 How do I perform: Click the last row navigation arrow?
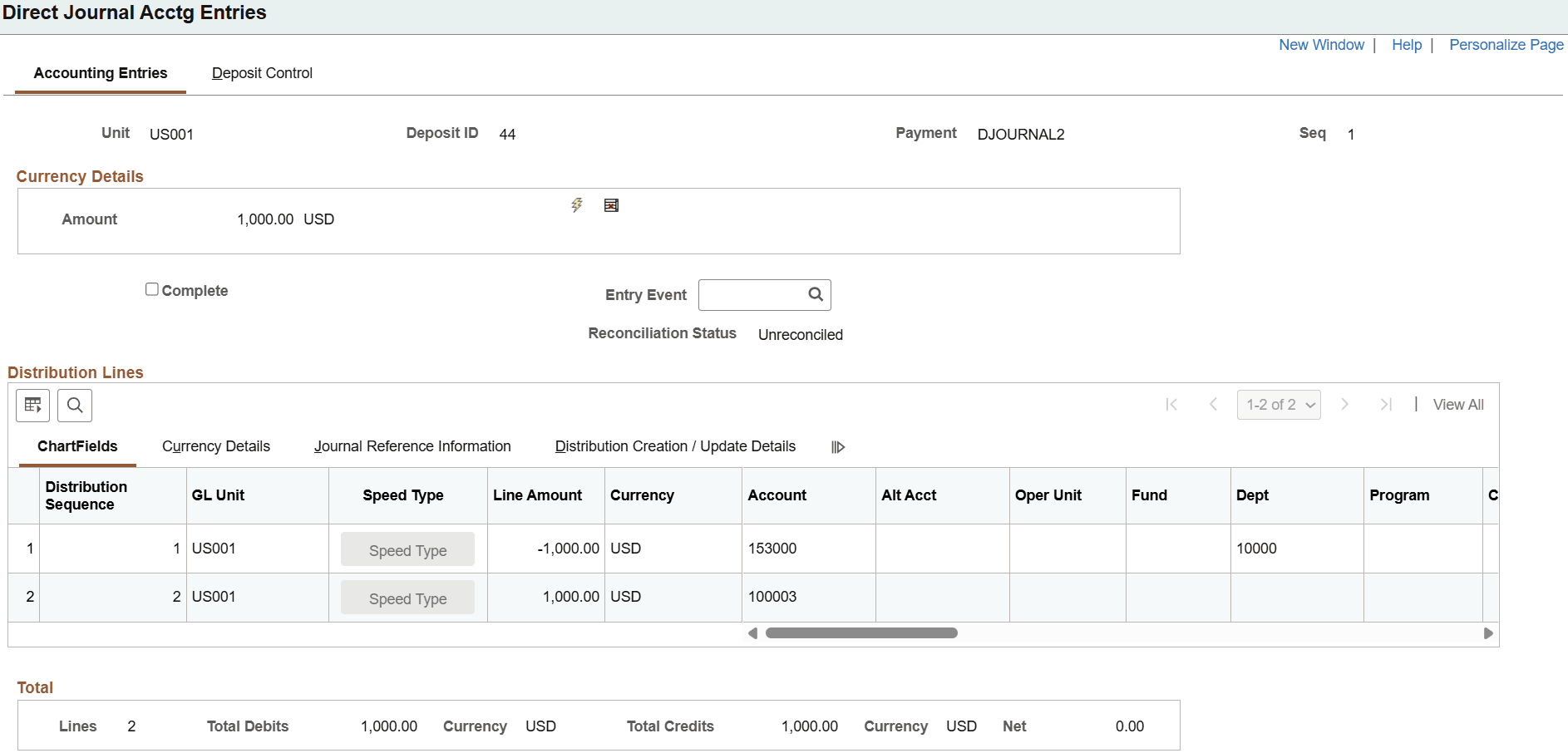[1386, 405]
